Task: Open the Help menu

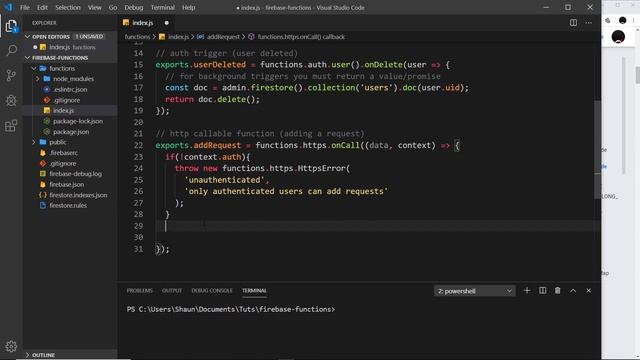Action: coord(188,7)
